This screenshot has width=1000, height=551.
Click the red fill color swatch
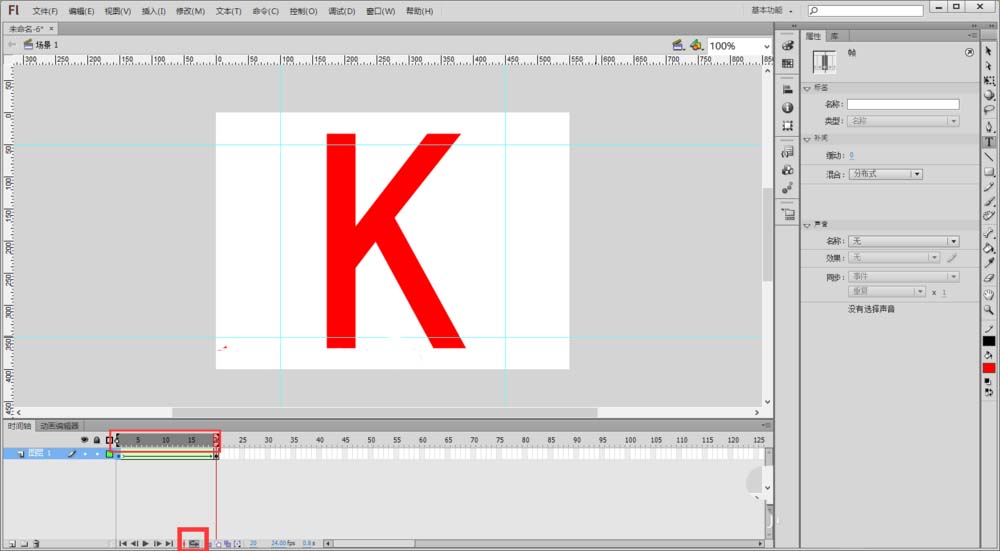989,368
